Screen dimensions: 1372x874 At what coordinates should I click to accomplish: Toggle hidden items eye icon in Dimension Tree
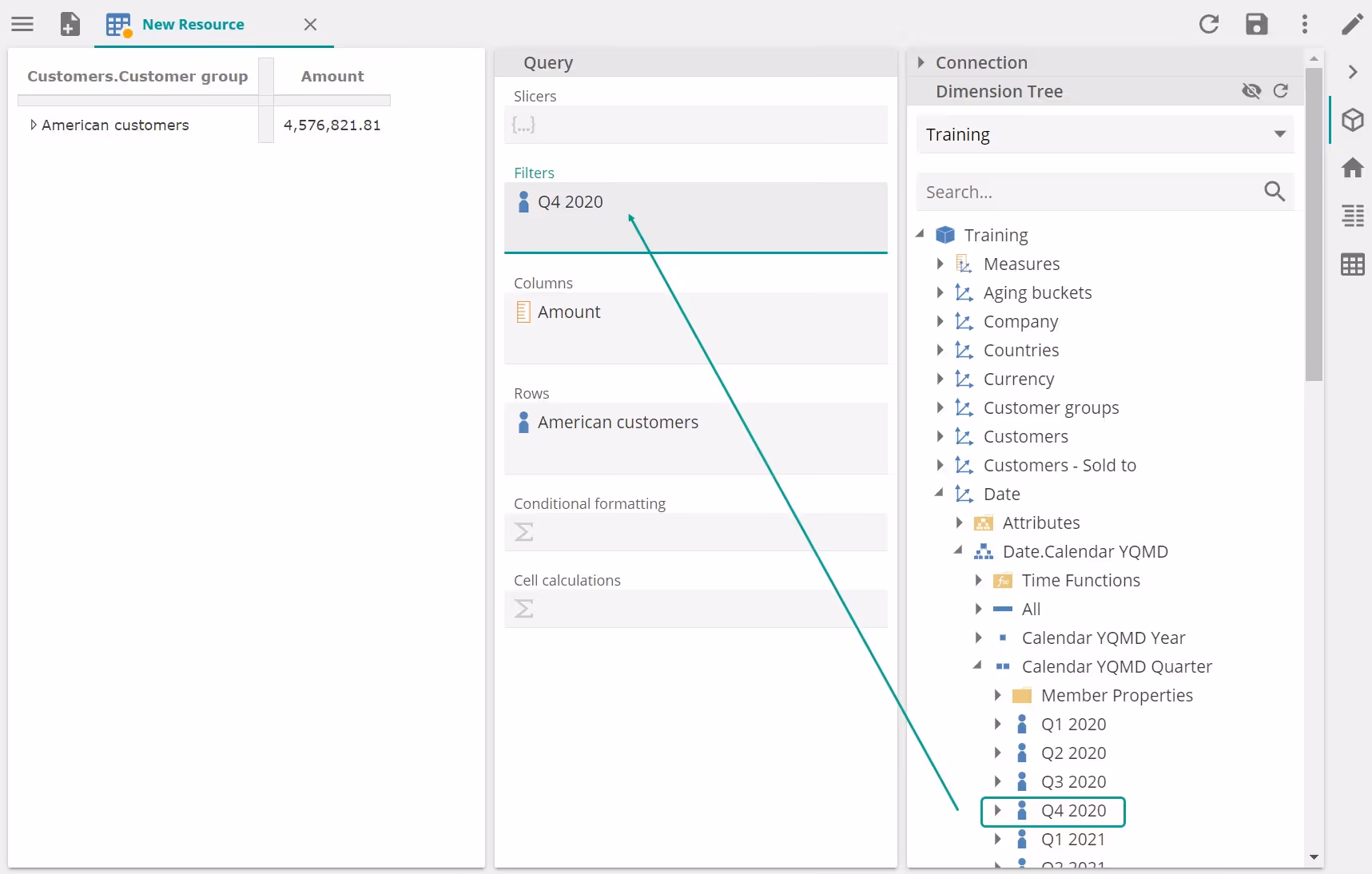(1251, 91)
